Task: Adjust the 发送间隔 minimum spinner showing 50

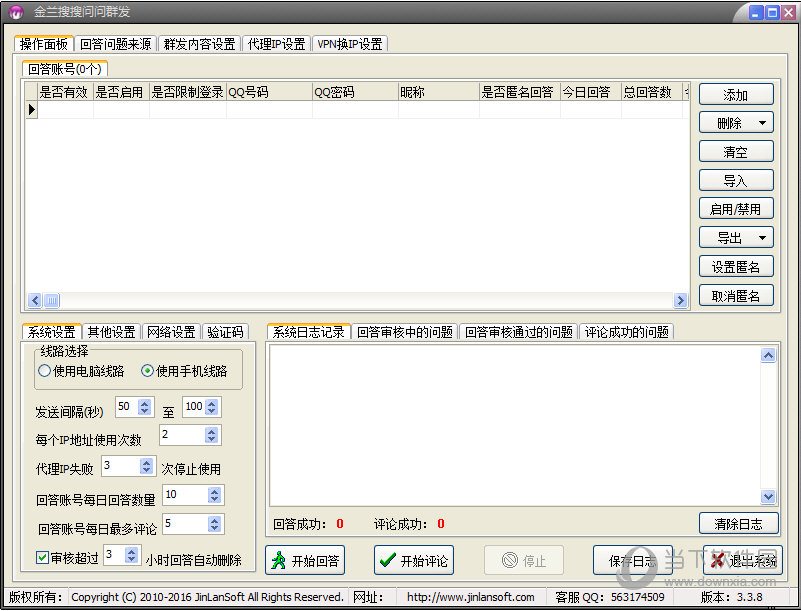Action: click(x=145, y=407)
